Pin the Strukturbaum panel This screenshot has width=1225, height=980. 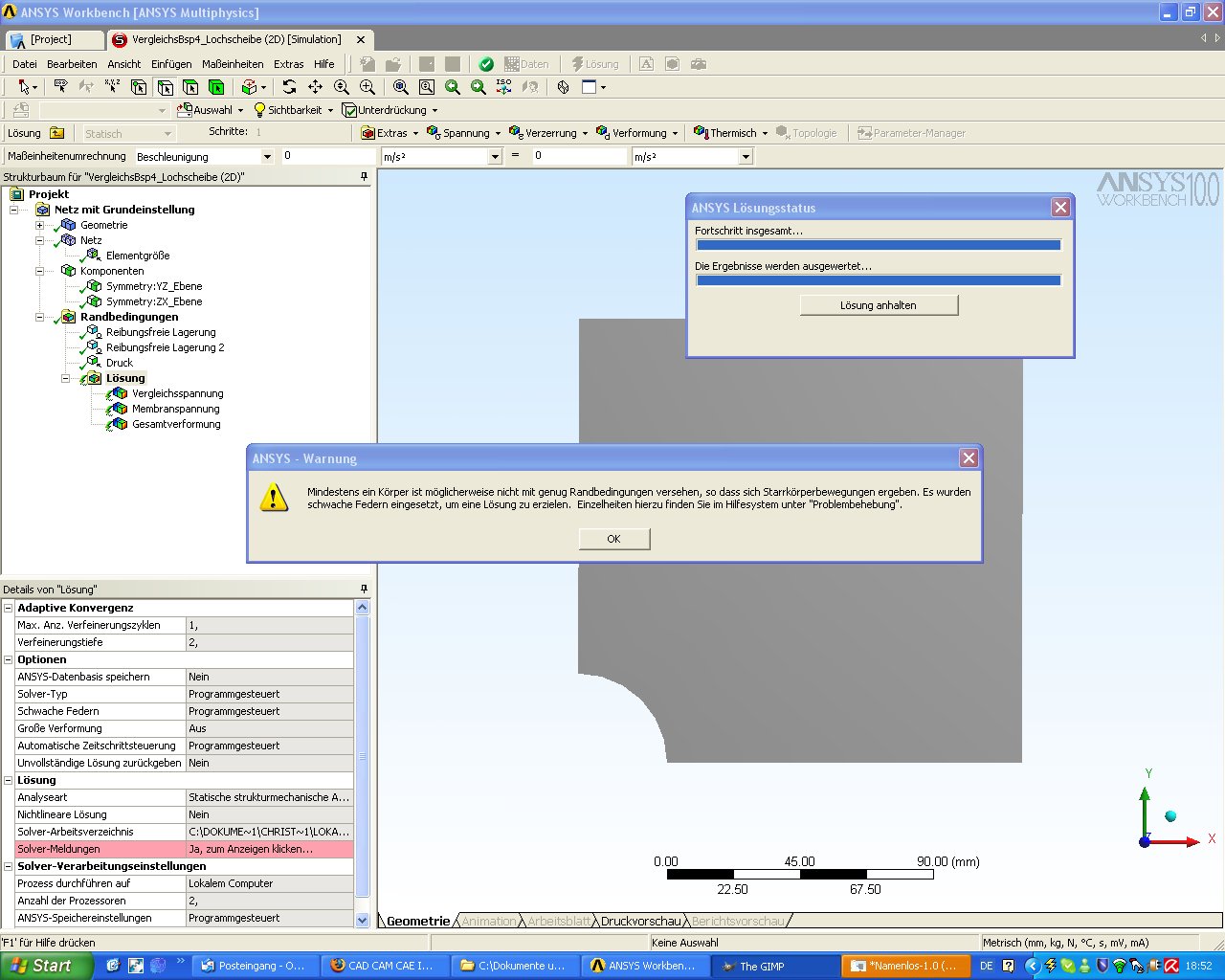364,177
